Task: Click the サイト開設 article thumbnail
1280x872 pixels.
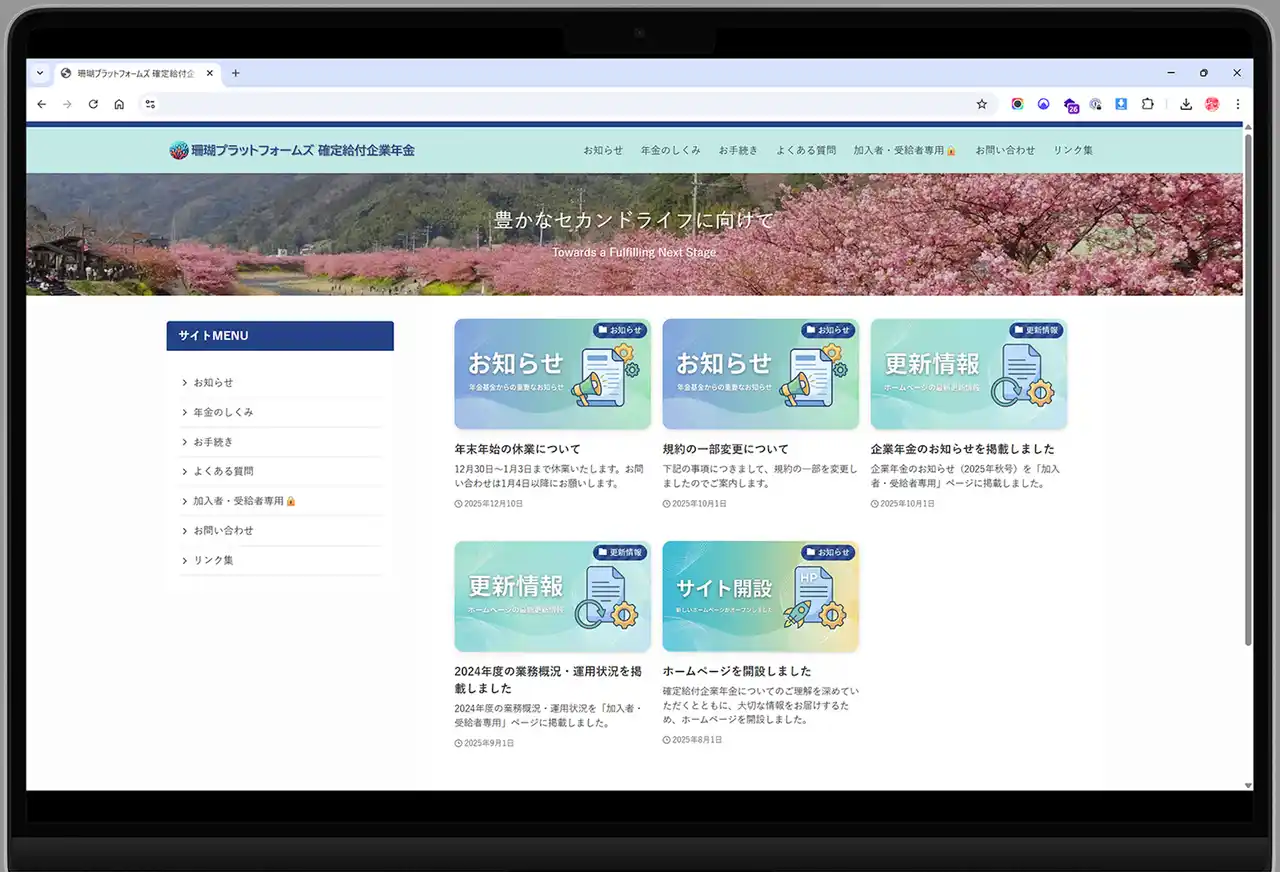Action: [x=760, y=596]
